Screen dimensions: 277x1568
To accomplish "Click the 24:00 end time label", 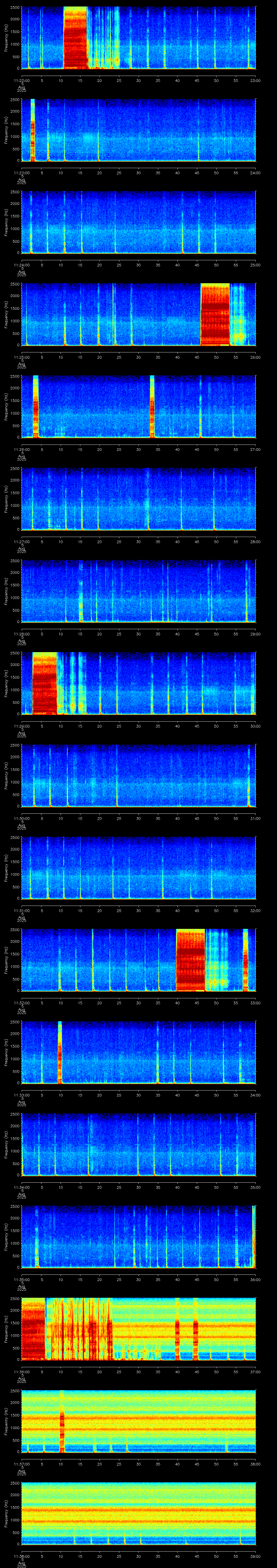I will click(x=256, y=173).
